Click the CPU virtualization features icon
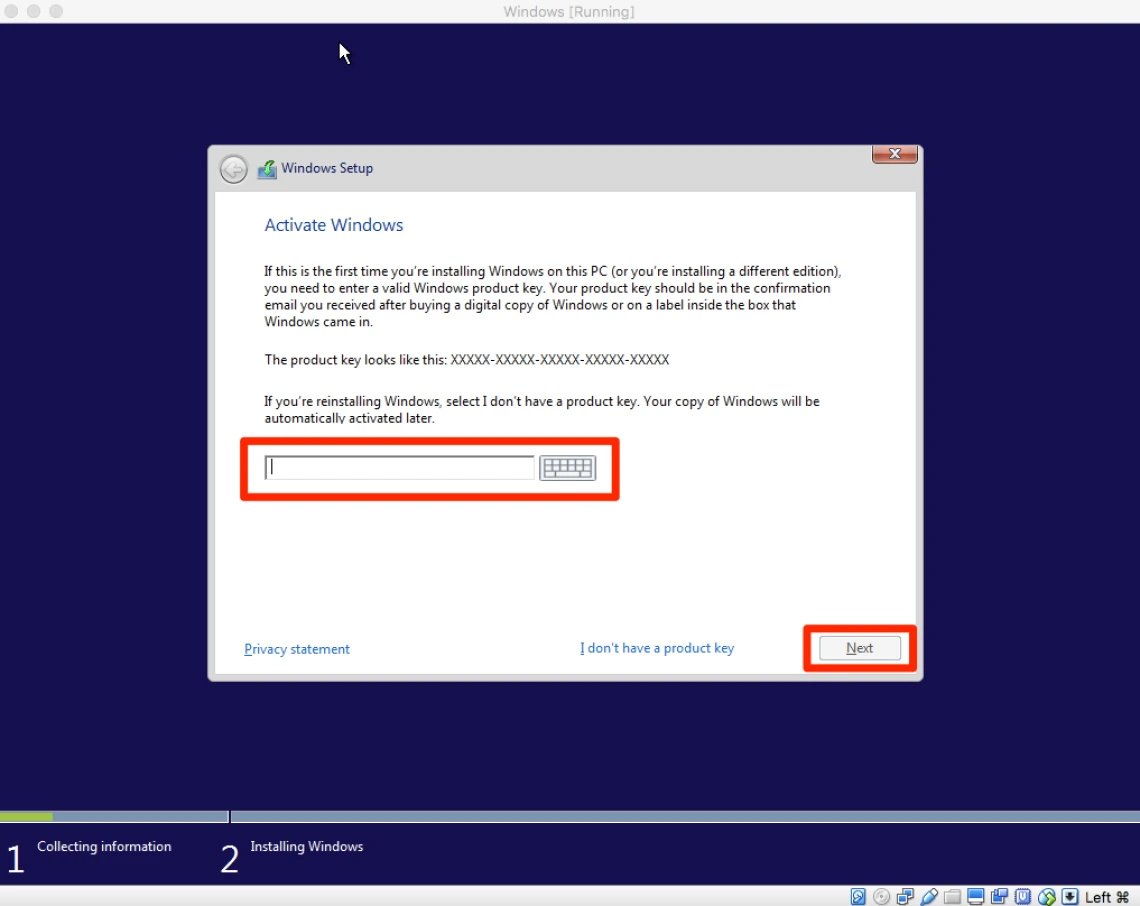 (1023, 897)
